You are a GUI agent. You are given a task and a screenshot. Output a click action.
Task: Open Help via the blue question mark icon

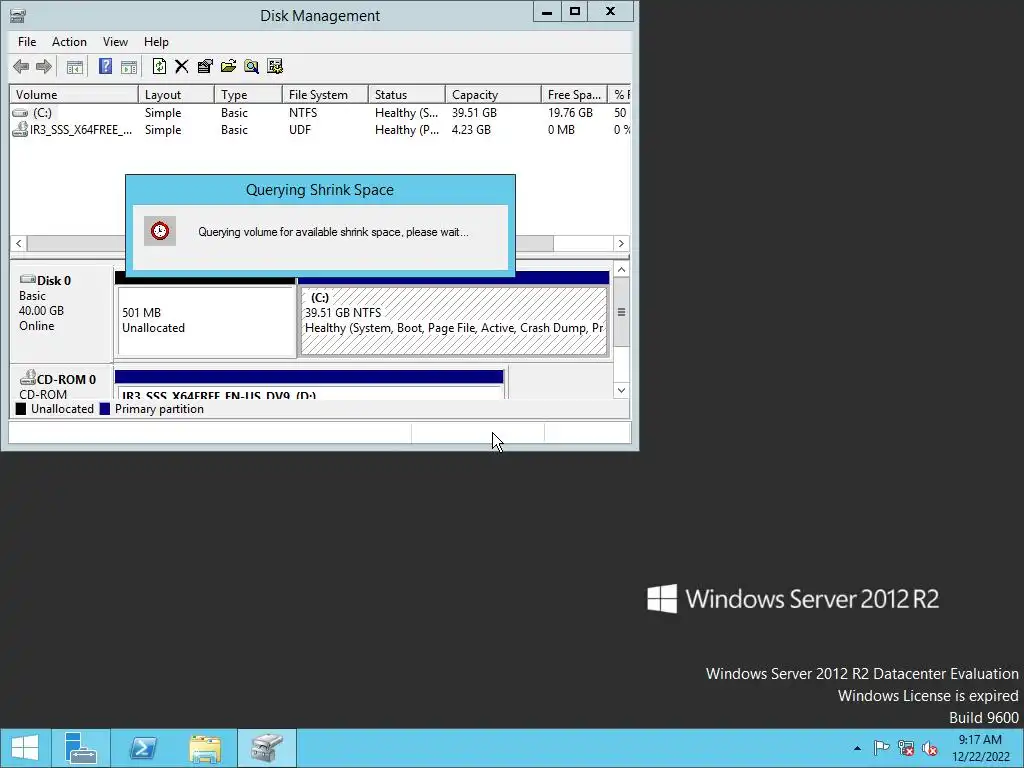(105, 66)
